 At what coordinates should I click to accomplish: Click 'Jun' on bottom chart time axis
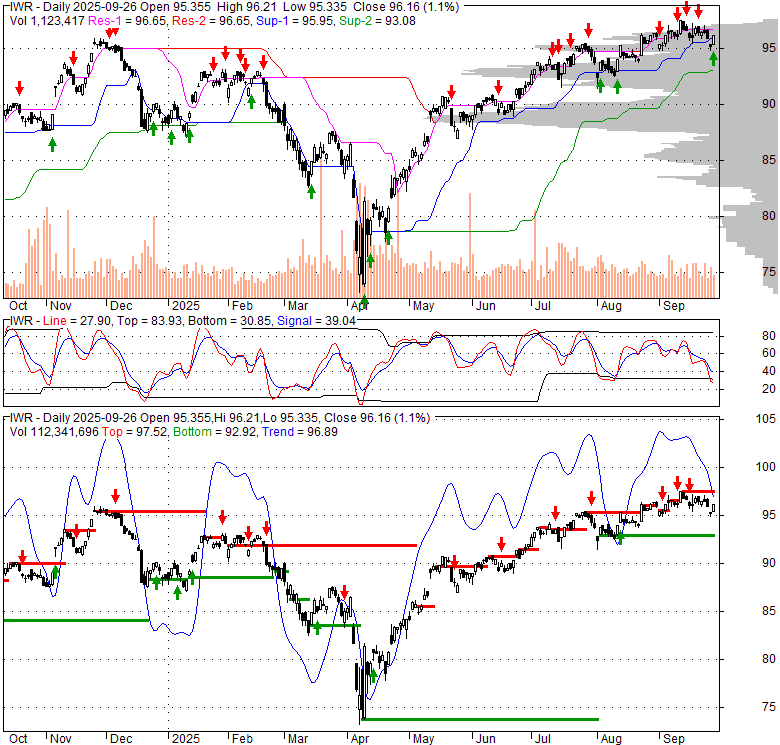pos(485,738)
